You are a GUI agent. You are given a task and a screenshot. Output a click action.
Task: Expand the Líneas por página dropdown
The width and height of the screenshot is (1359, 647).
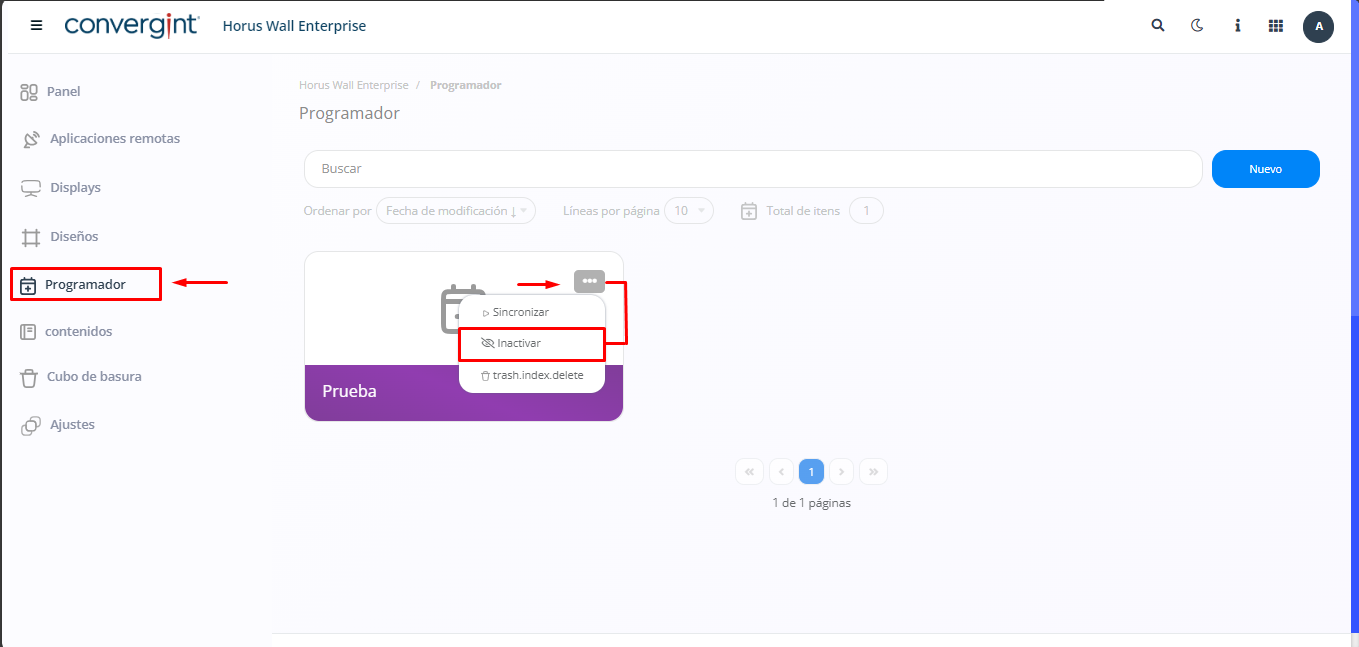pyautogui.click(x=689, y=211)
